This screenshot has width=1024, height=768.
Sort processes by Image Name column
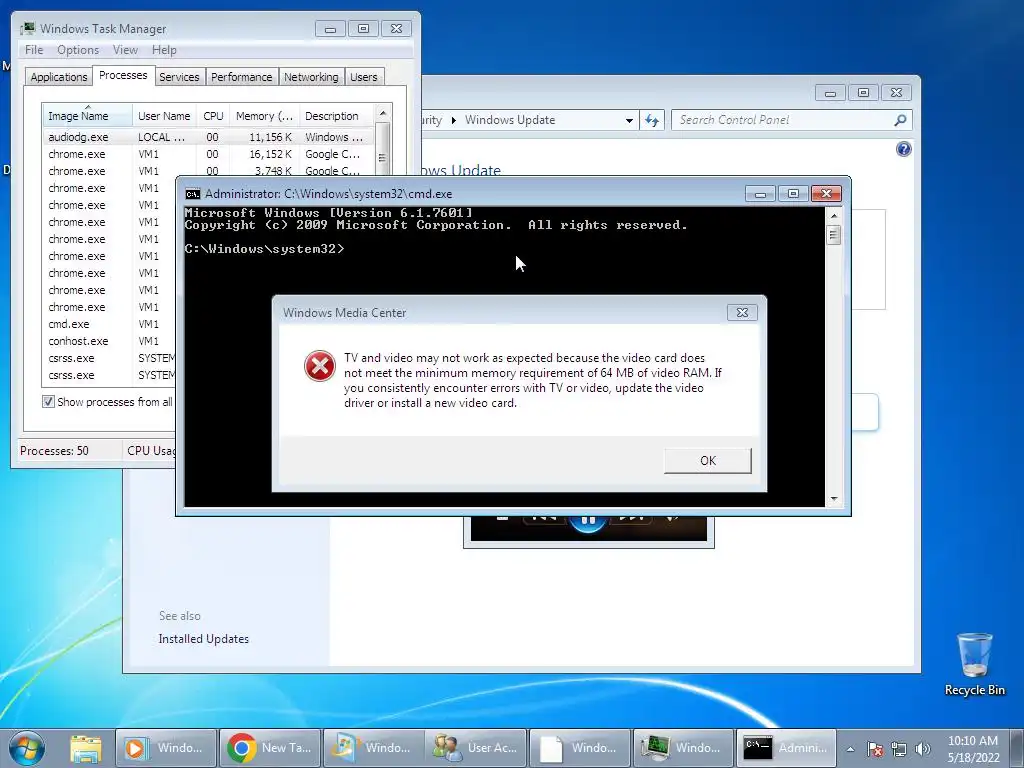click(88, 116)
